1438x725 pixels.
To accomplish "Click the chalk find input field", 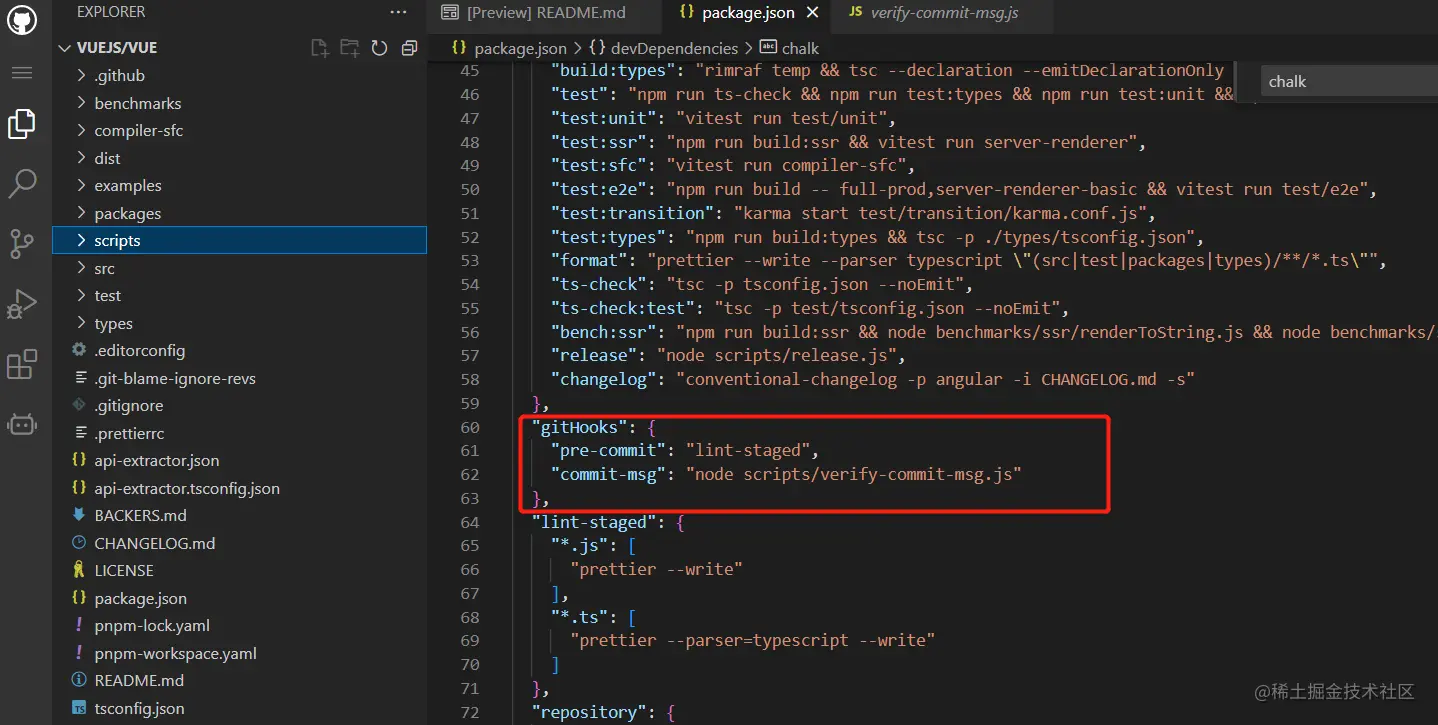I will pyautogui.click(x=1350, y=82).
